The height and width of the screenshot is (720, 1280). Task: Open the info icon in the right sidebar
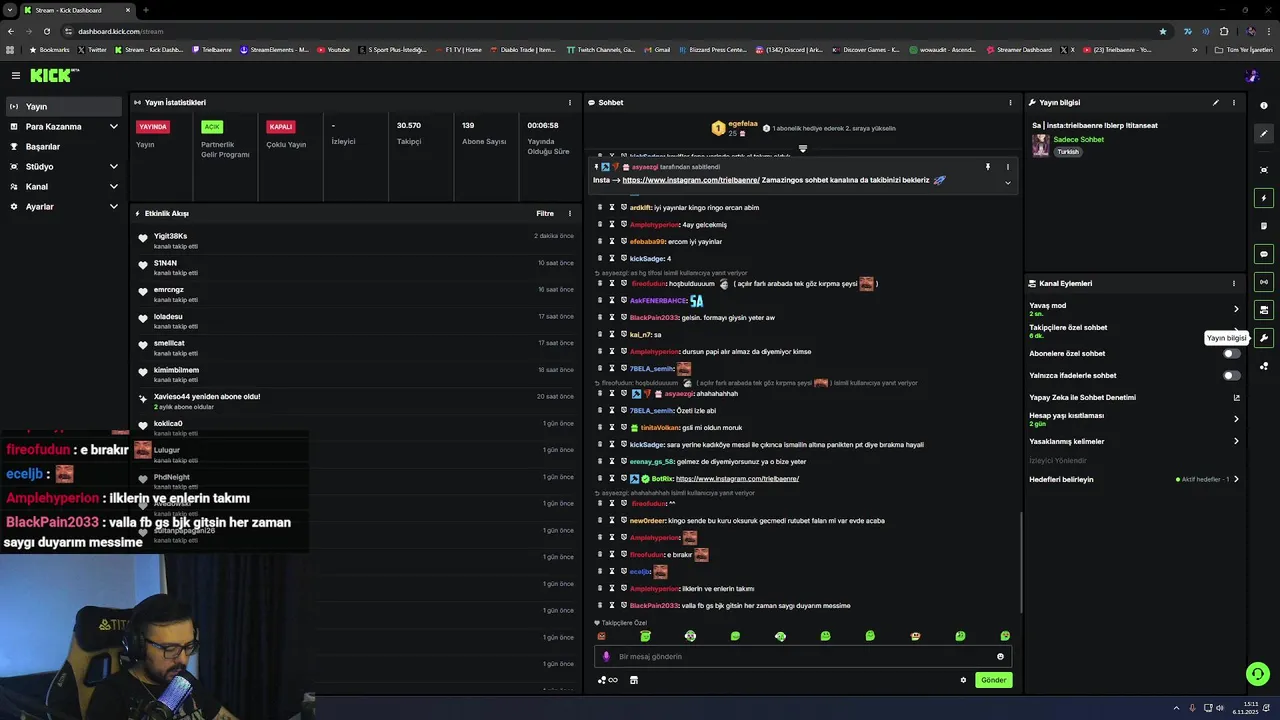[x=1264, y=105]
